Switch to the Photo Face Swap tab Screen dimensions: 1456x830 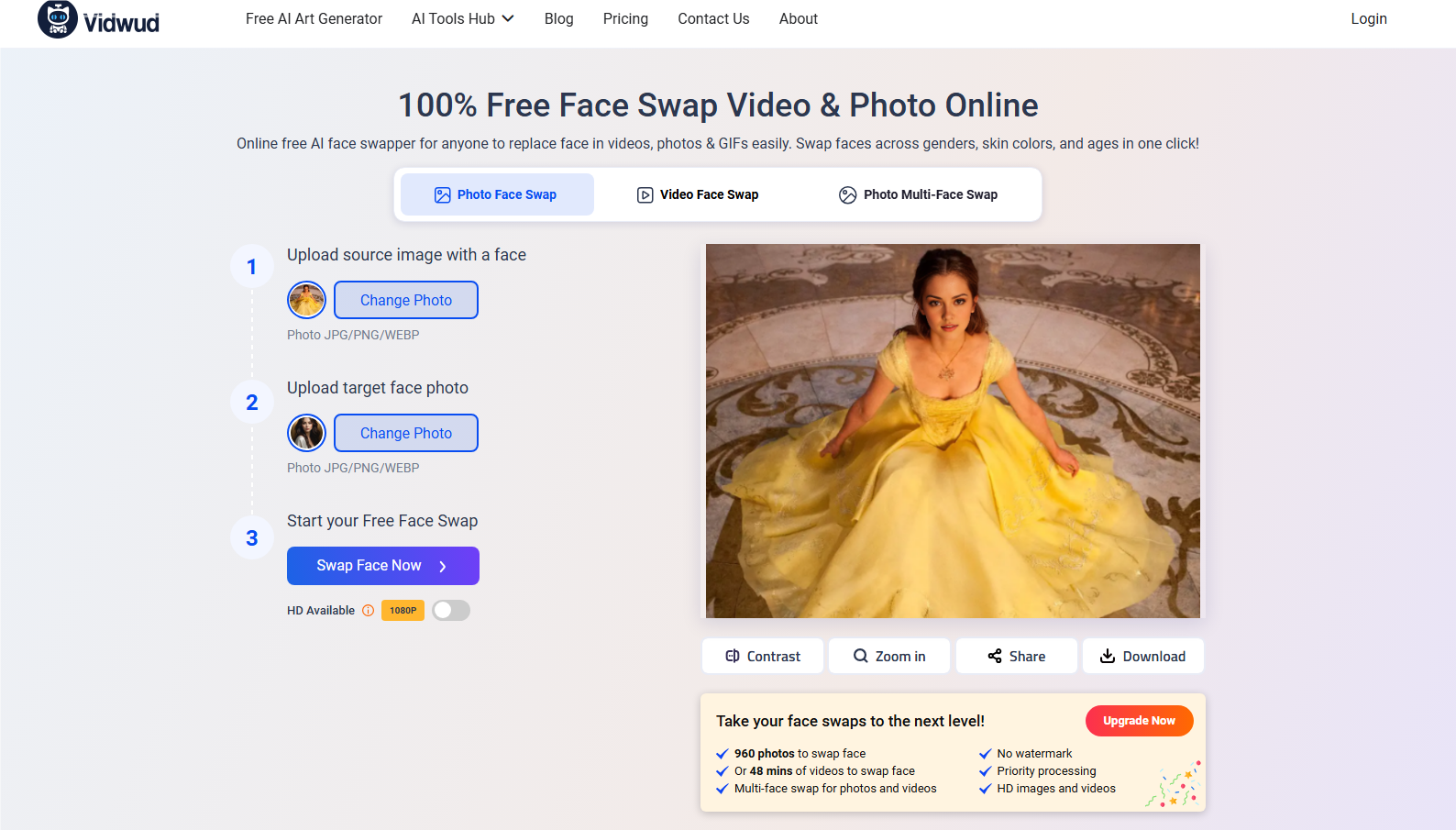(497, 194)
